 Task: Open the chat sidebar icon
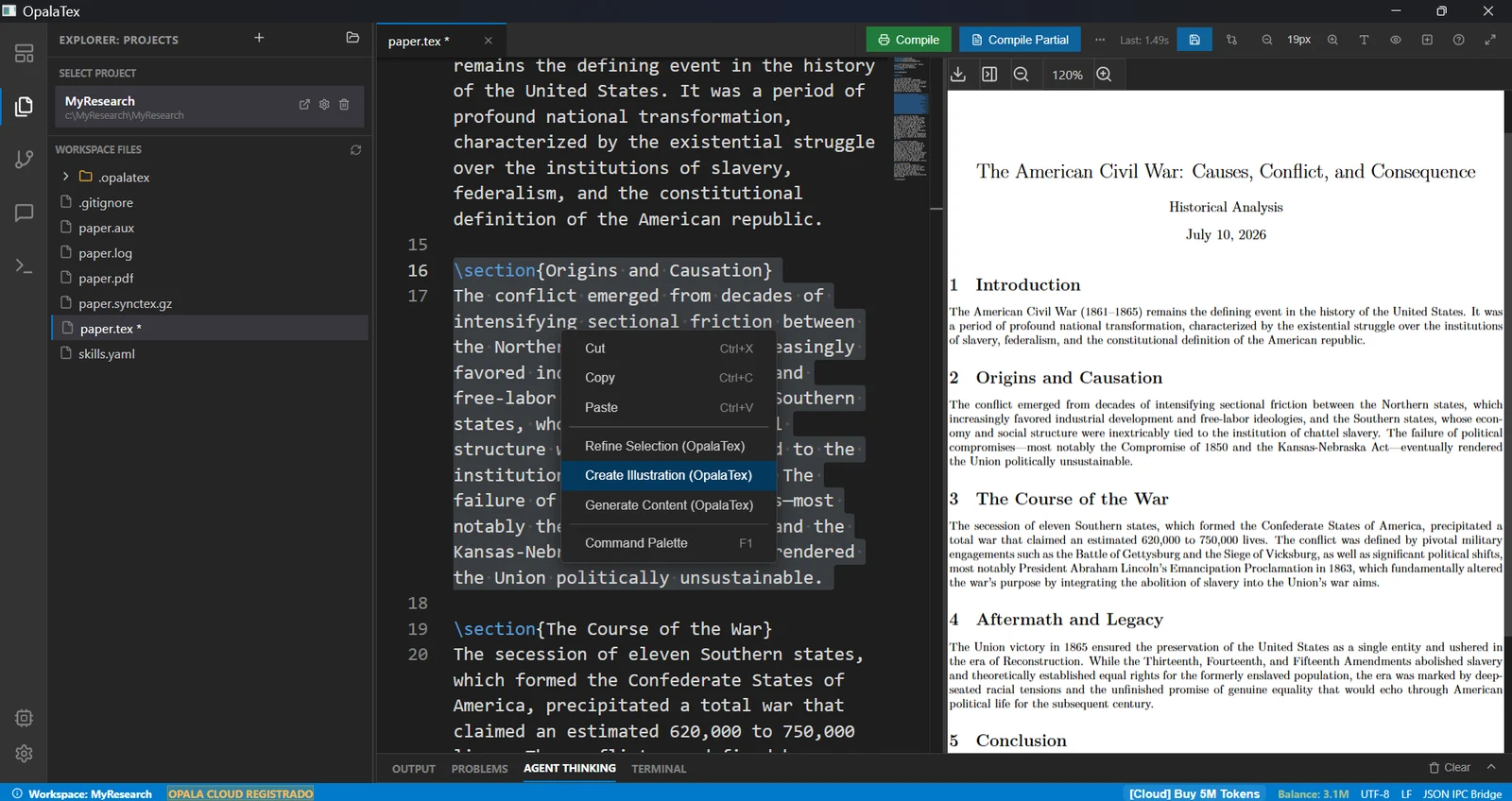click(x=25, y=213)
